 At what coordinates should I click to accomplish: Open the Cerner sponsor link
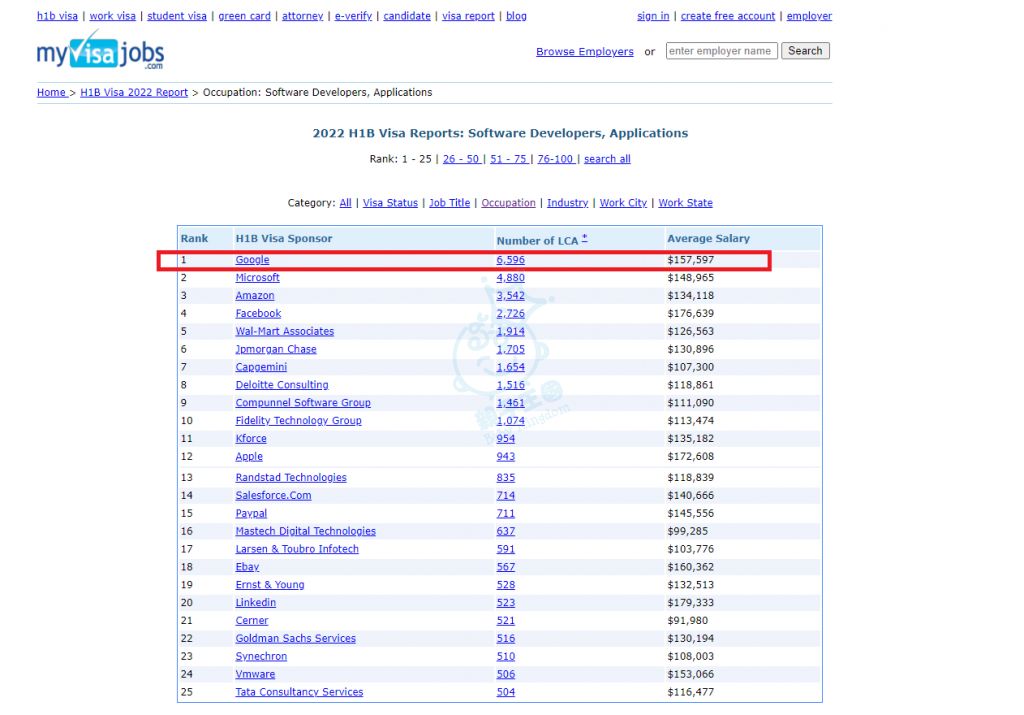(251, 620)
